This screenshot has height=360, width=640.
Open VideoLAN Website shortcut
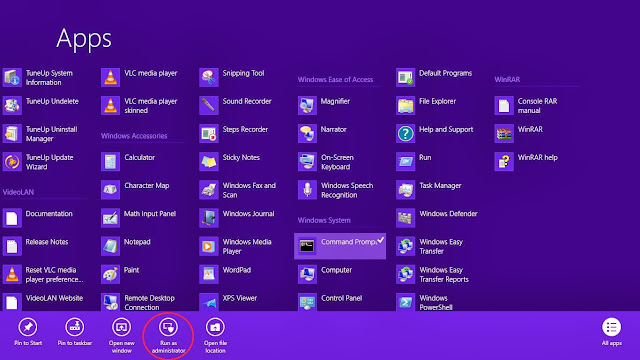click(x=43, y=302)
